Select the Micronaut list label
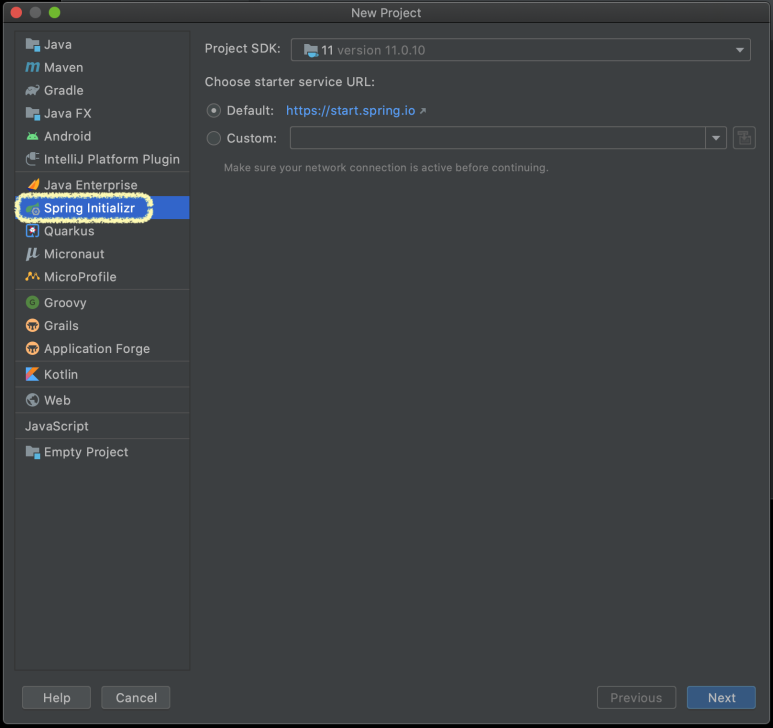 tap(74, 254)
